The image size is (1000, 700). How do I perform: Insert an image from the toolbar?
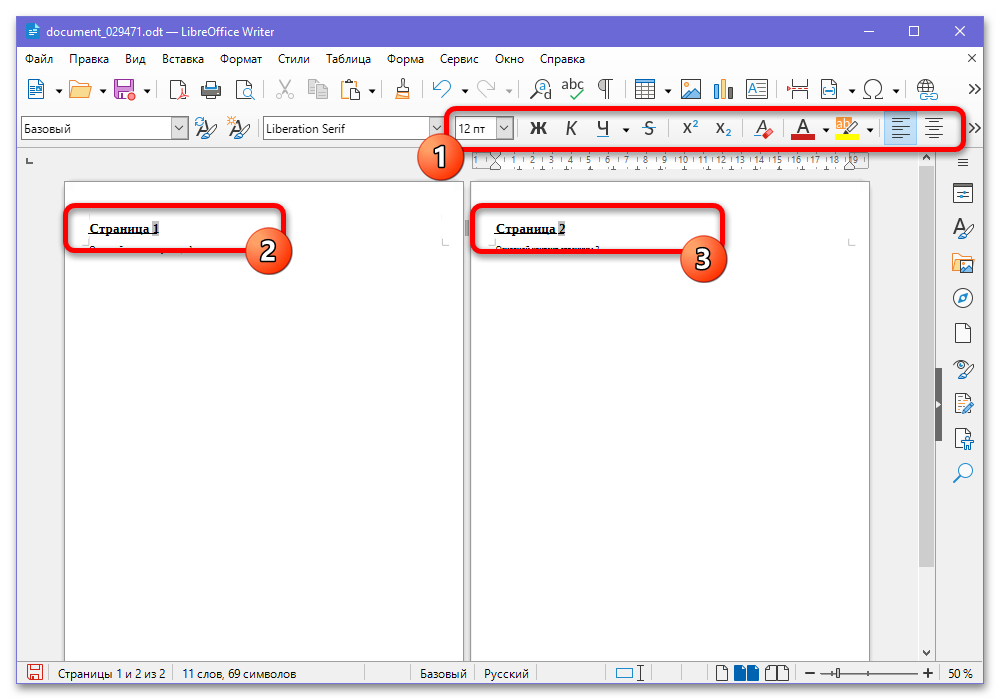[x=691, y=90]
